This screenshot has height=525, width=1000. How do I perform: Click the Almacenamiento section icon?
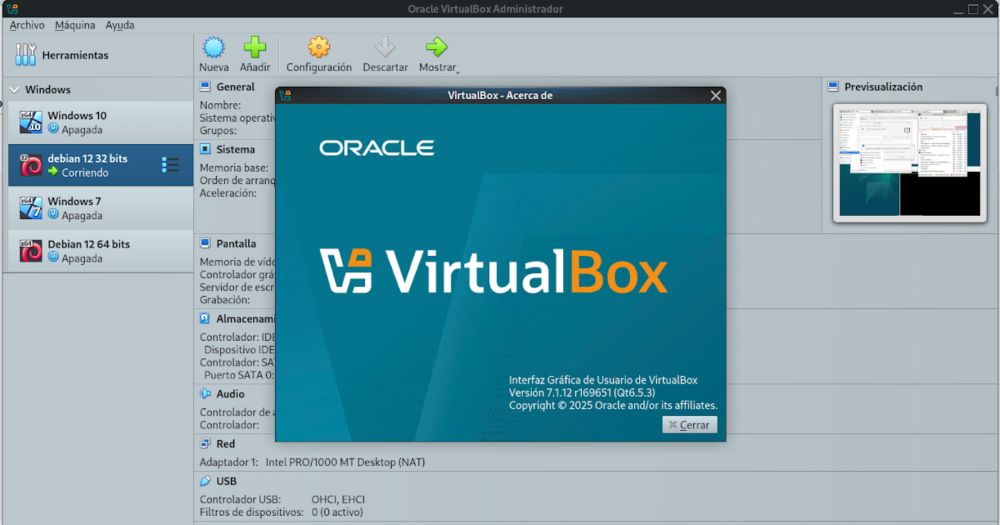[x=205, y=318]
